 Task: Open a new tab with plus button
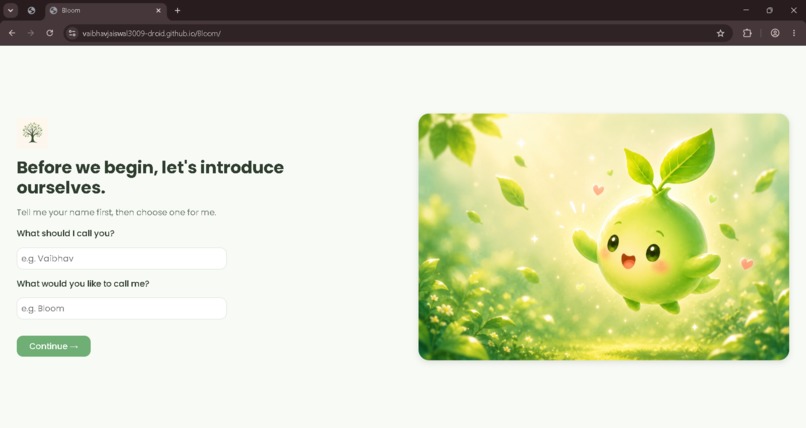[x=177, y=10]
